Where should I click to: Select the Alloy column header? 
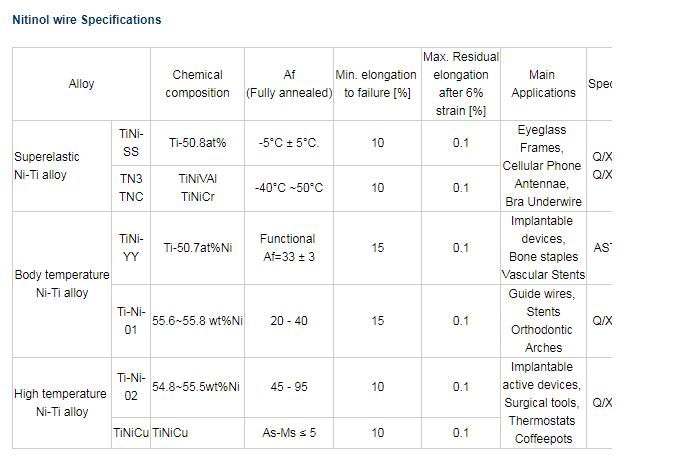81,84
